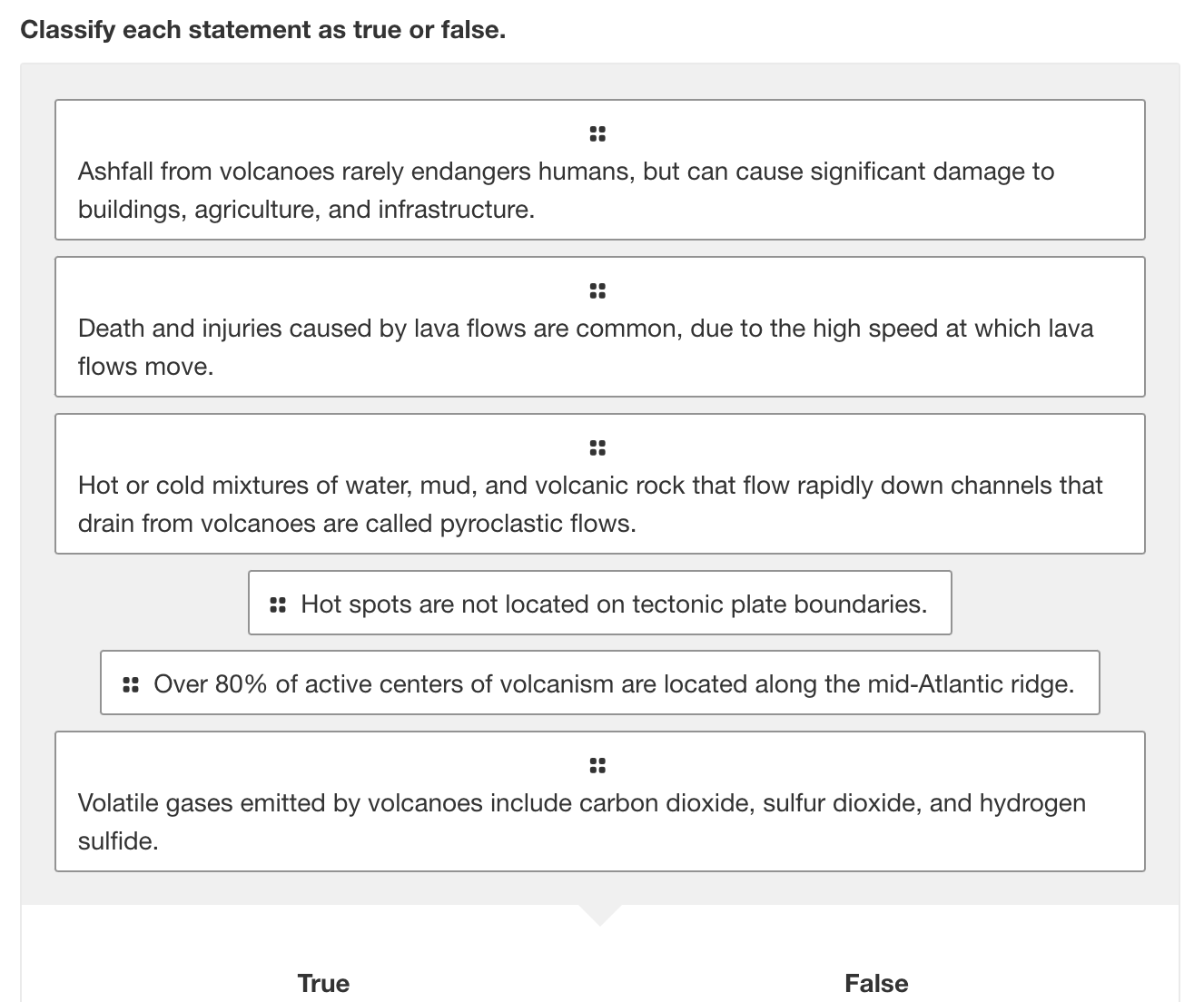The image size is (1204, 1002).
Task: Click the drag handle on the lava flows statement
Action: pyautogui.click(x=597, y=290)
